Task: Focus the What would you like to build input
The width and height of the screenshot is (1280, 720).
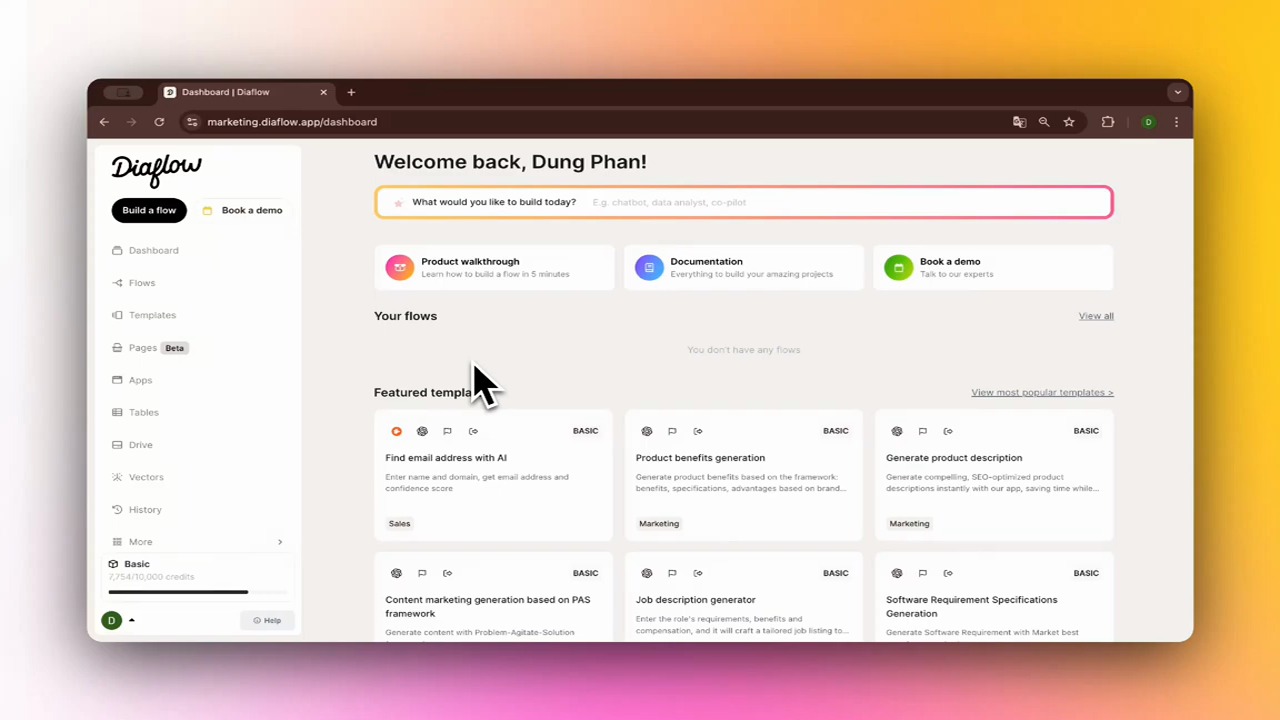Action: coord(744,202)
